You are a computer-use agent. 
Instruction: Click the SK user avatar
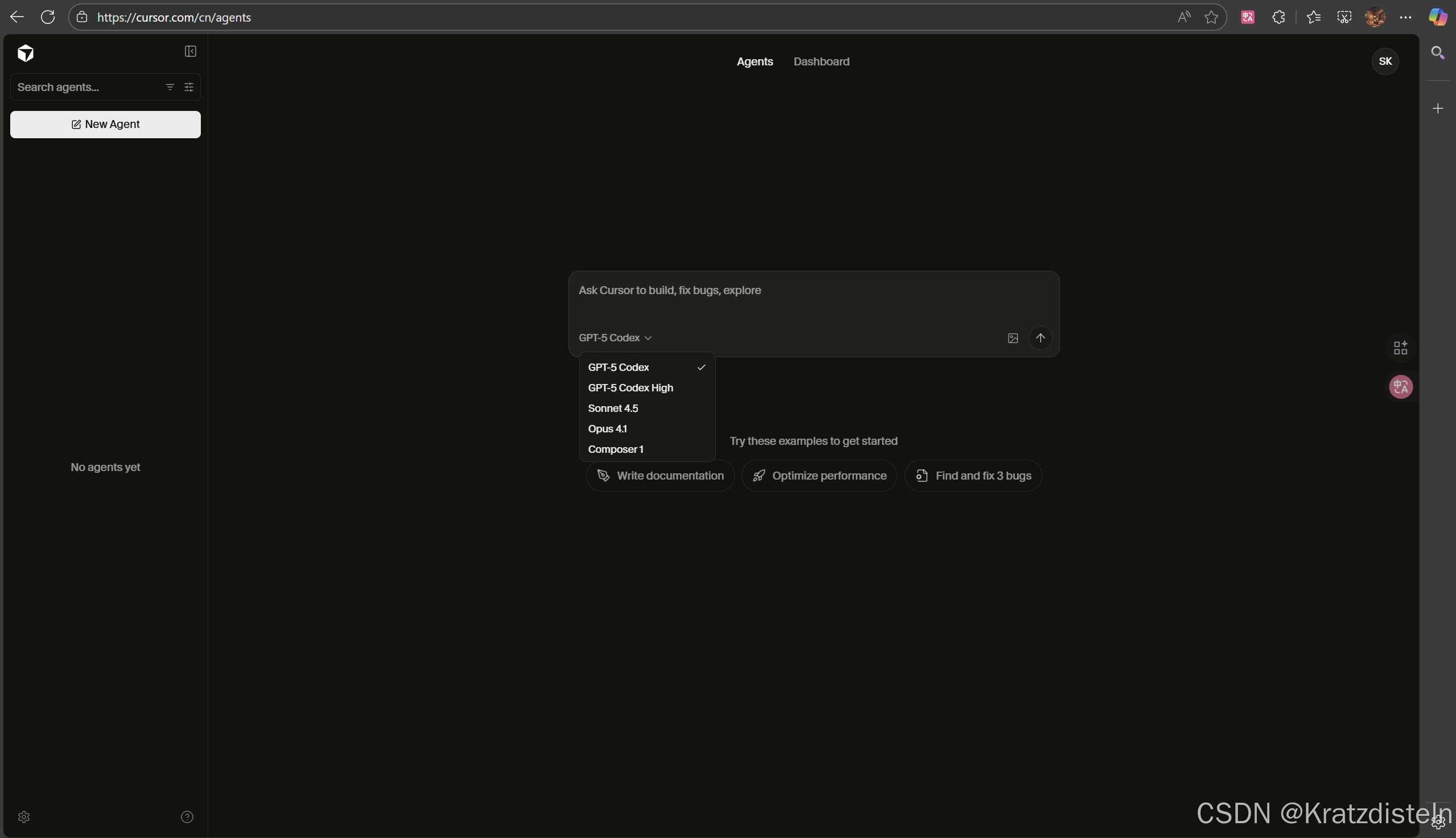point(1385,61)
